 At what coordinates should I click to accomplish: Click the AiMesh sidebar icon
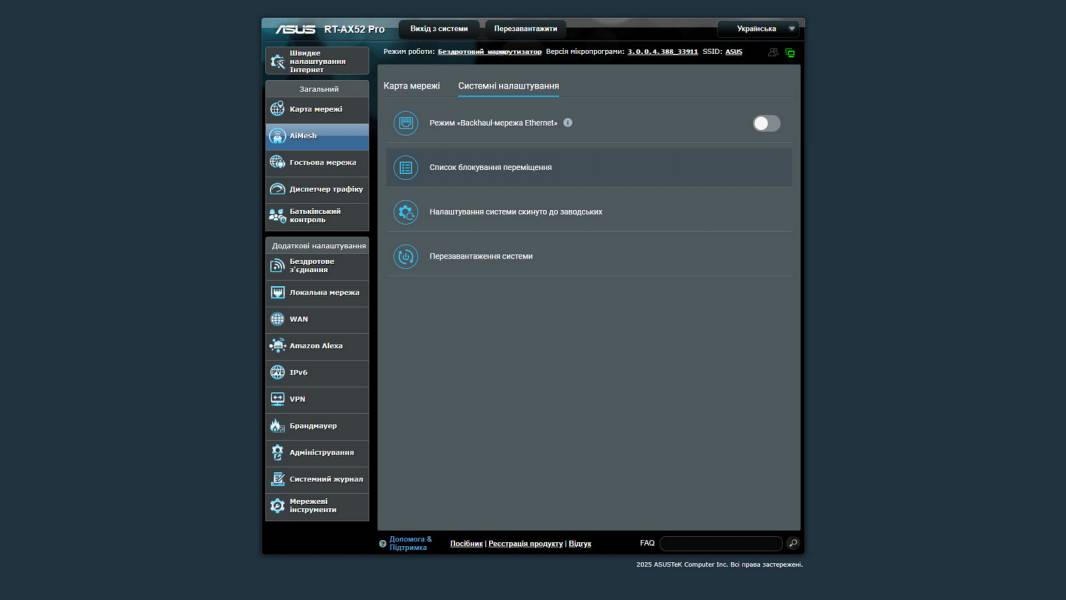pos(277,135)
